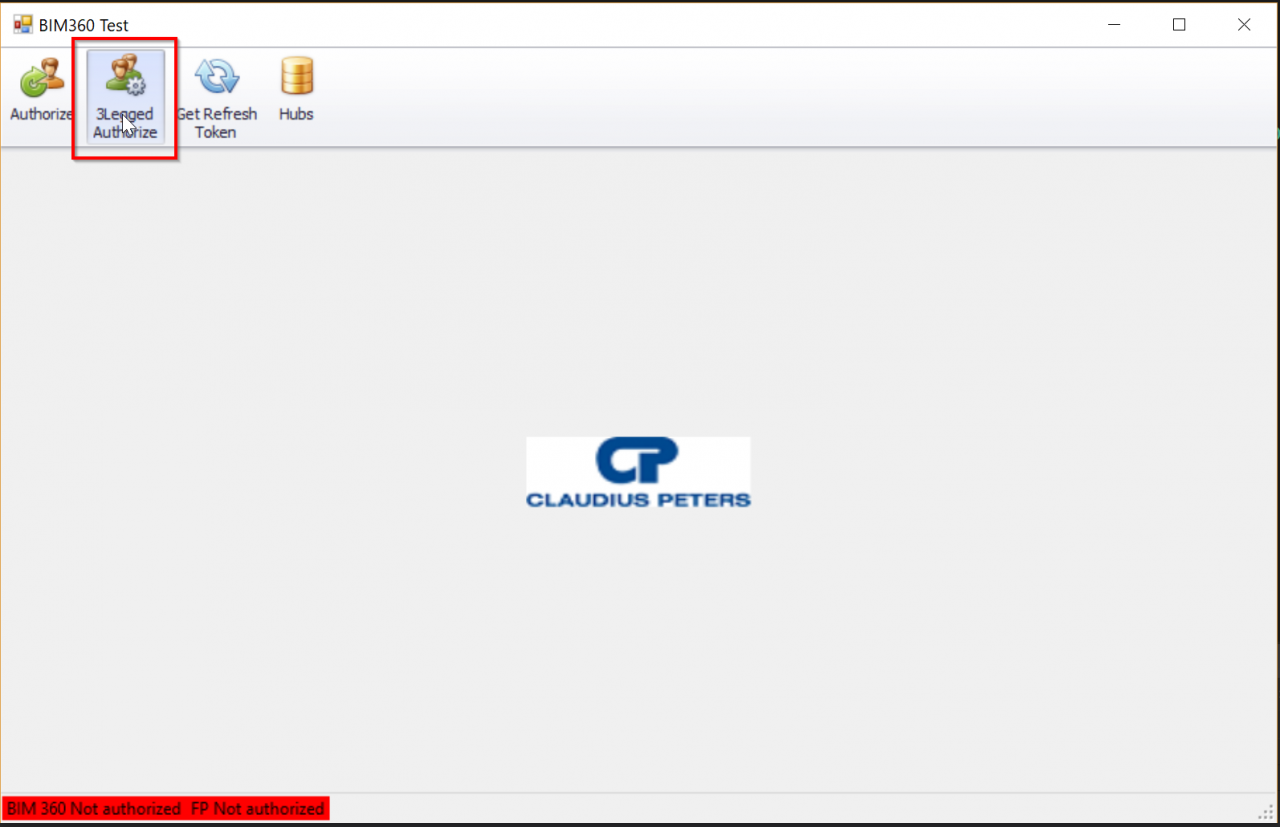The width and height of the screenshot is (1280, 827).
Task: Maximize the BIM360 Test window
Action: click(1179, 25)
